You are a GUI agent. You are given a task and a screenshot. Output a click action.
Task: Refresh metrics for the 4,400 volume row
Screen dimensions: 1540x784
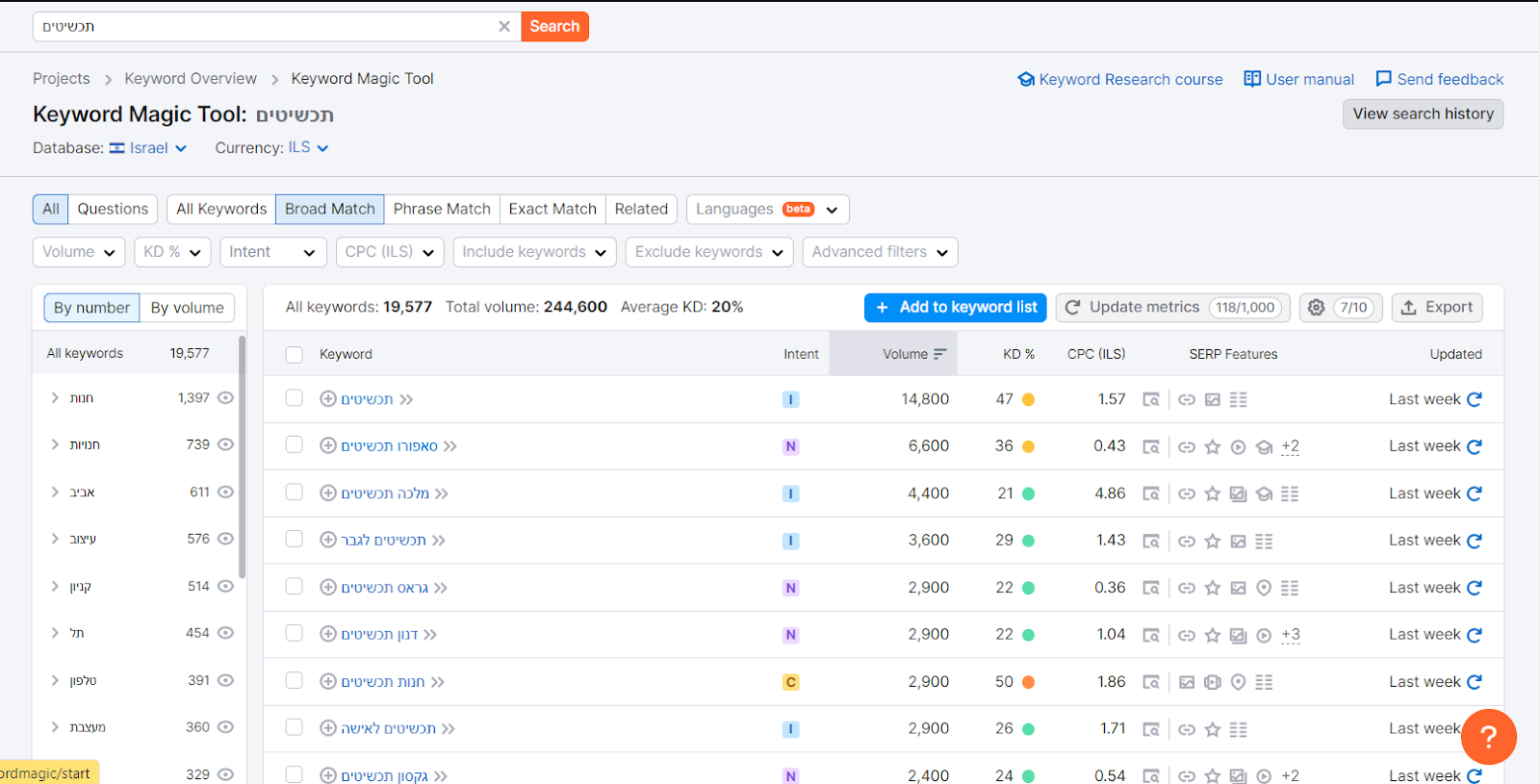tap(1475, 493)
